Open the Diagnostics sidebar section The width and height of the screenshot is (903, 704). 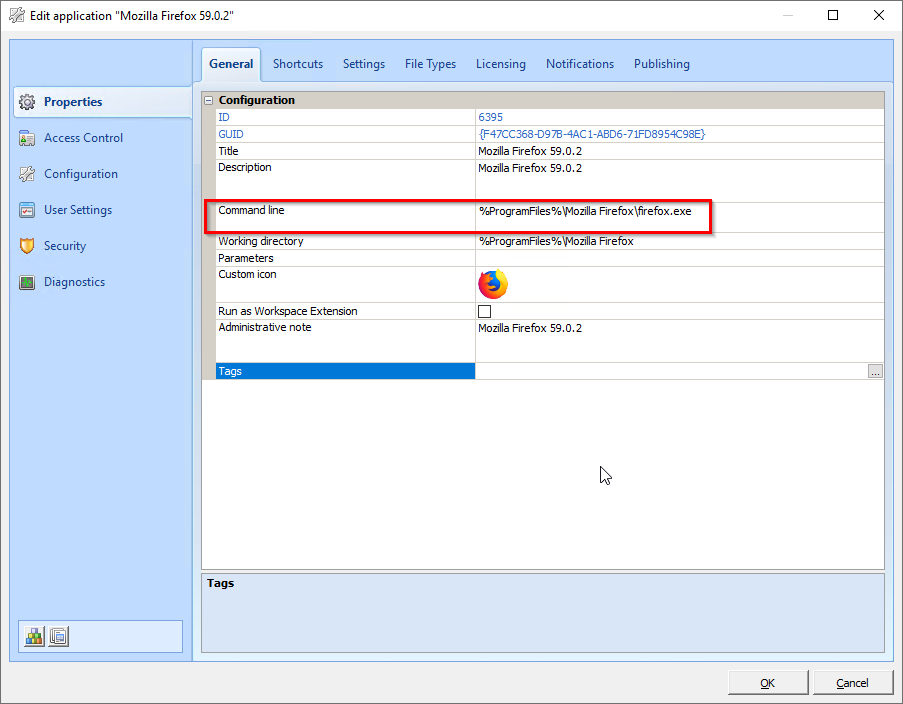click(74, 282)
